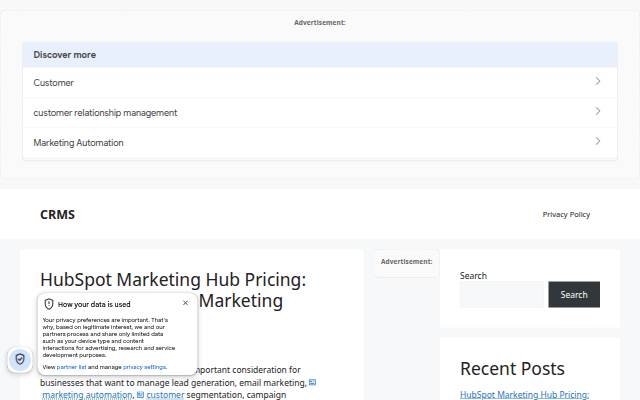Go to CRMS site home title
640x400 pixels.
coord(58,215)
